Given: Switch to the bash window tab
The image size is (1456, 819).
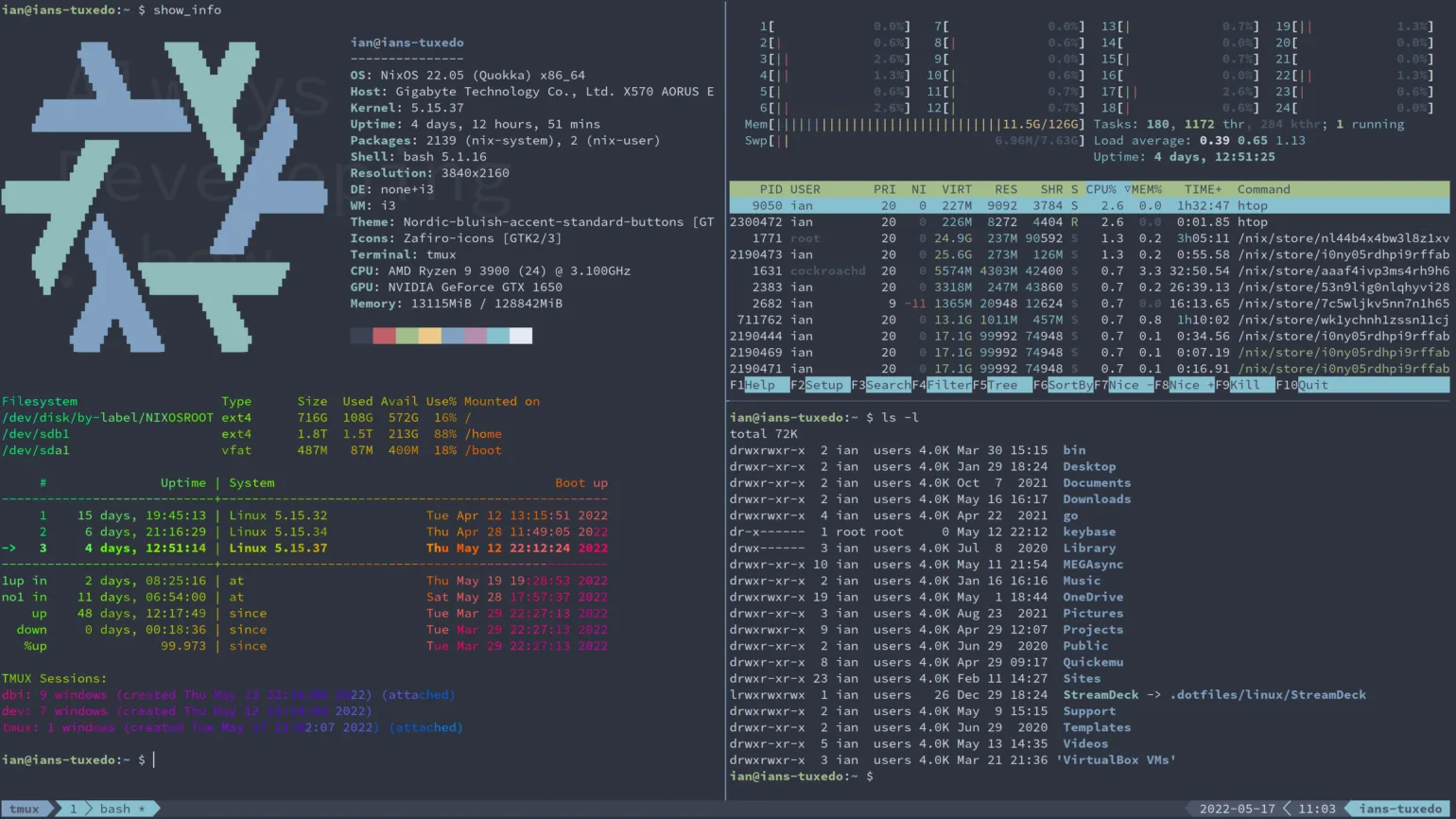Looking at the screenshot, I should [115, 809].
